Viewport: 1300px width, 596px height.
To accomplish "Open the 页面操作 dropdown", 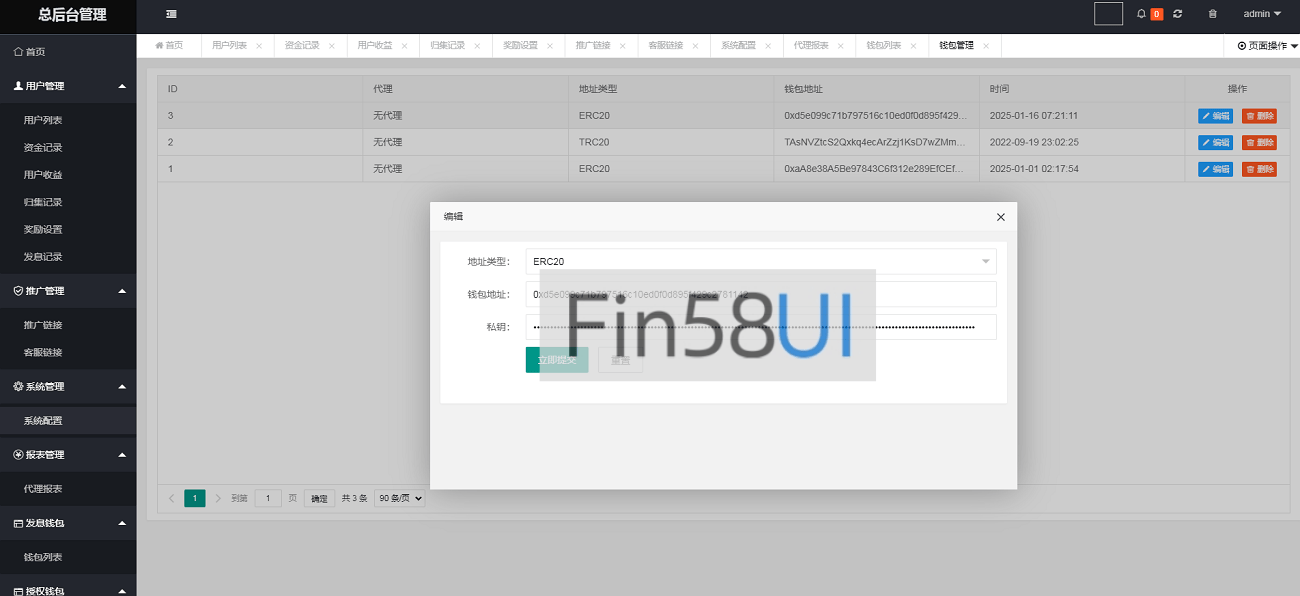I will (x=1267, y=46).
